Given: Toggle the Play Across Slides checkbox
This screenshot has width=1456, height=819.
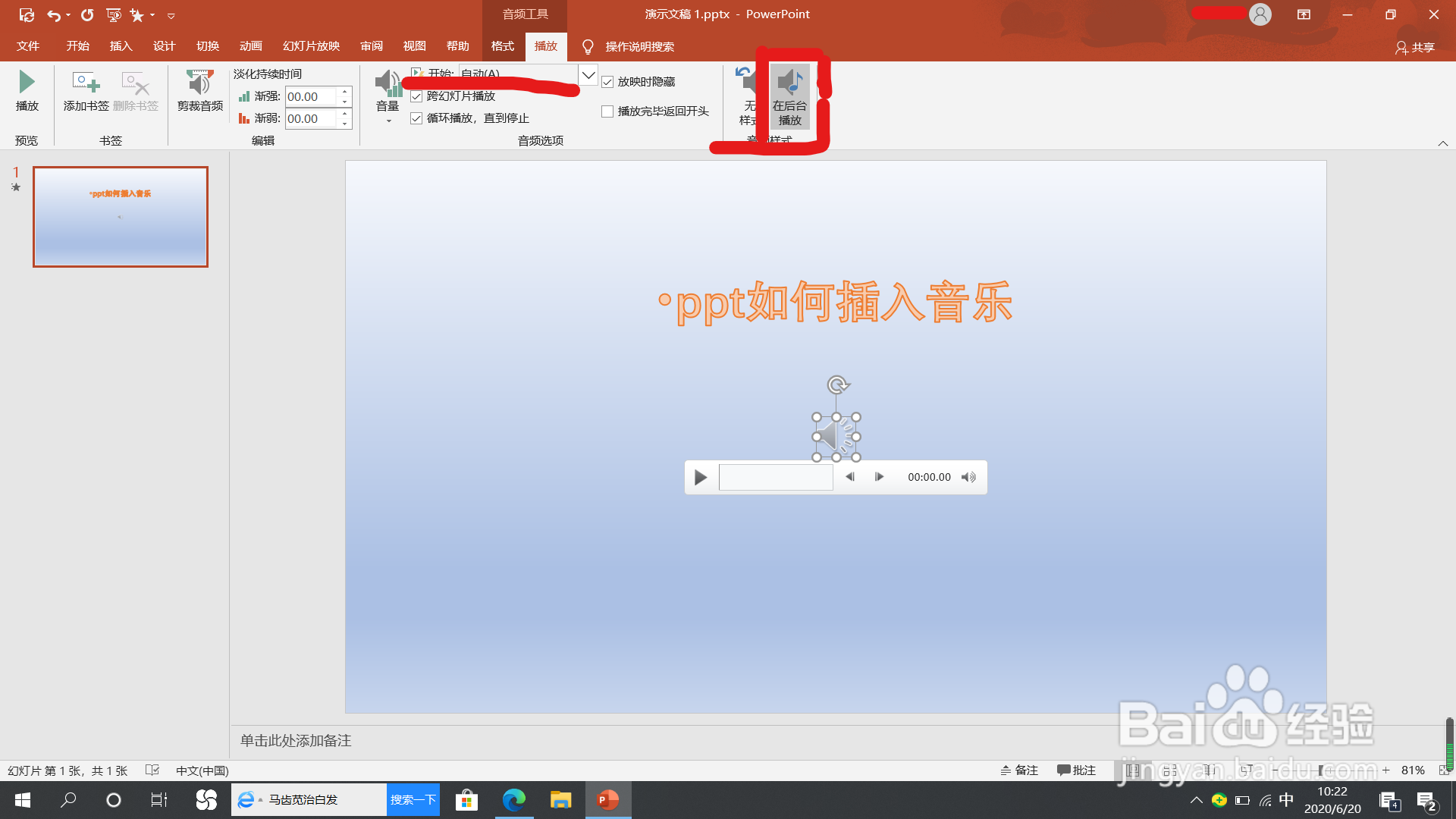Looking at the screenshot, I should click(x=416, y=96).
